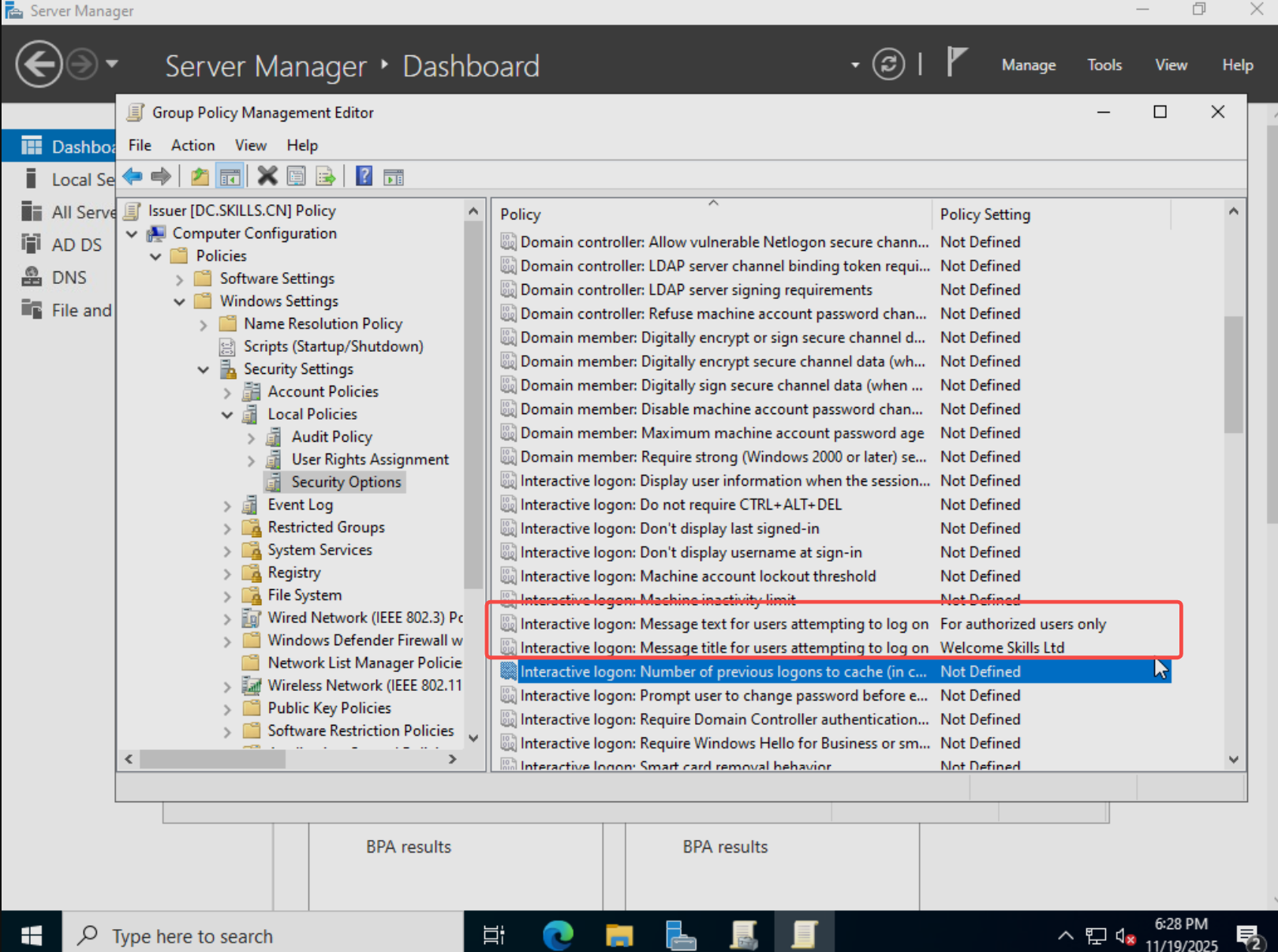Click the Forward arrow in editor toolbar
The height and width of the screenshot is (952, 1278).
point(161,177)
